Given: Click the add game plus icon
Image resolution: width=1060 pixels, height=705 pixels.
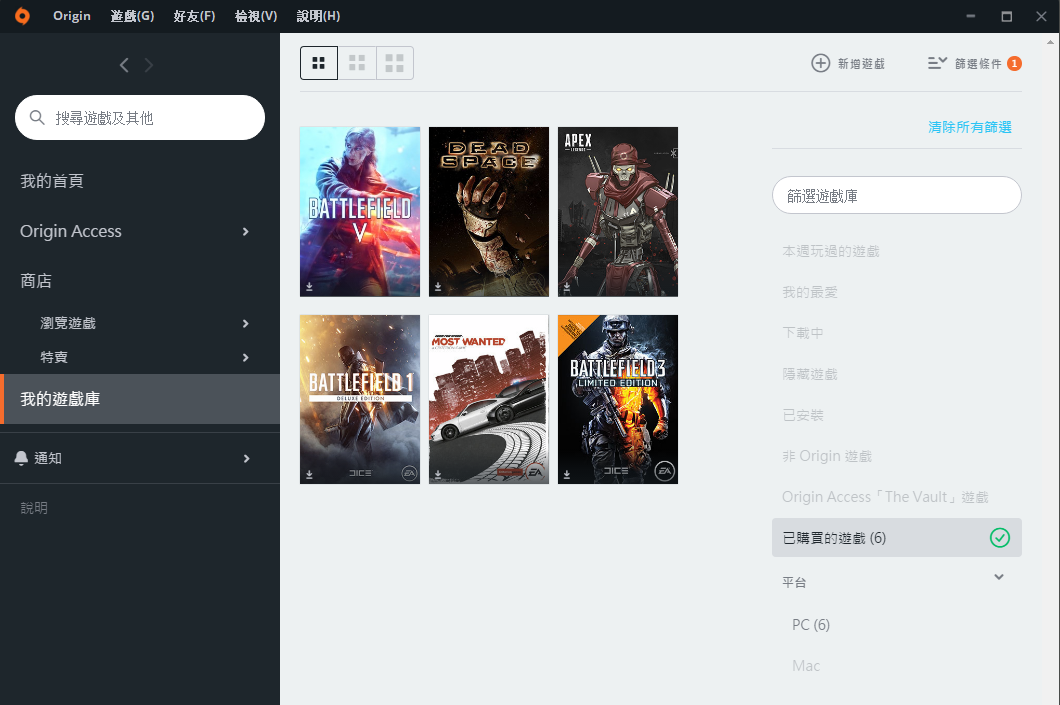Looking at the screenshot, I should pos(821,63).
